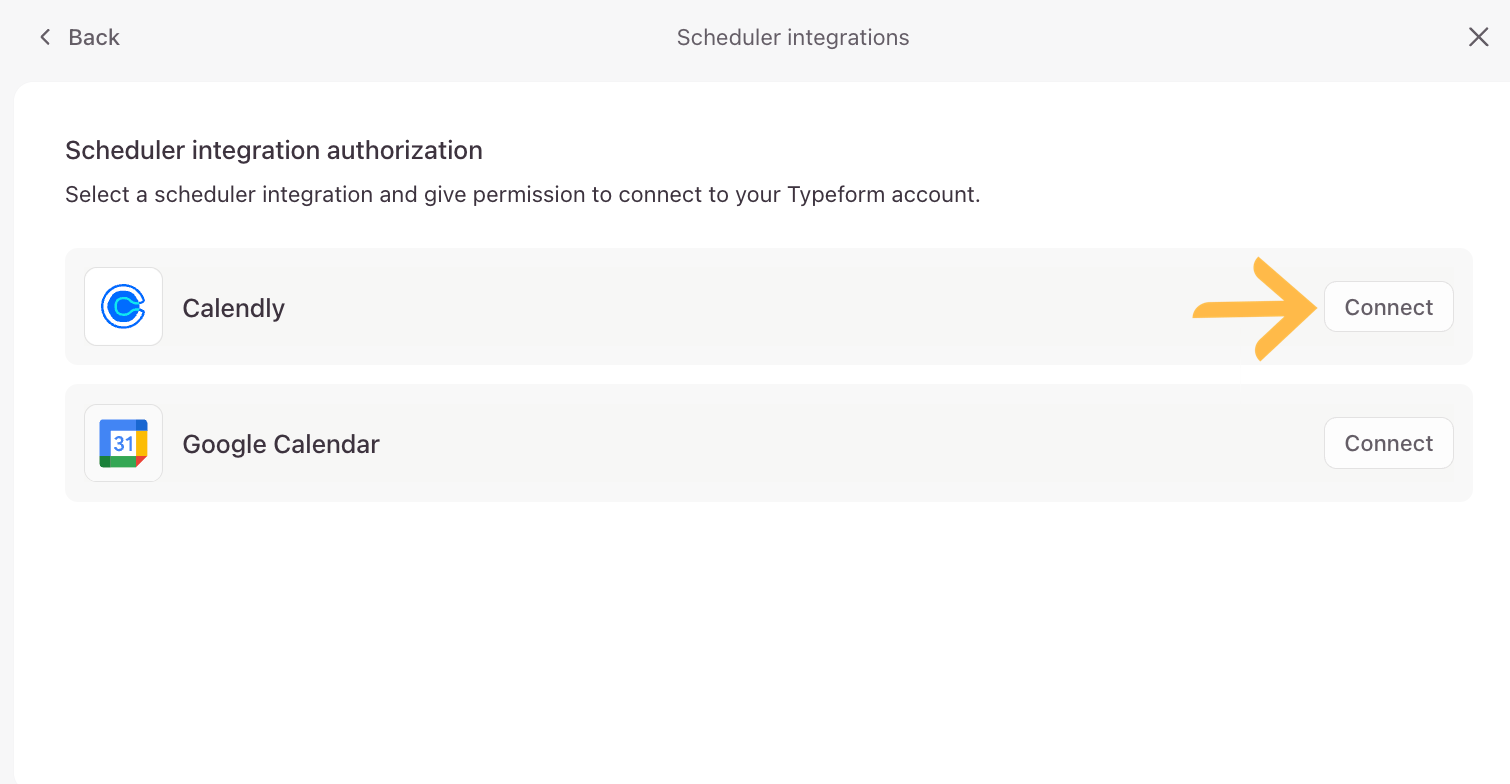1510x784 pixels.
Task: Click the Back chevron arrow icon
Action: 44,38
